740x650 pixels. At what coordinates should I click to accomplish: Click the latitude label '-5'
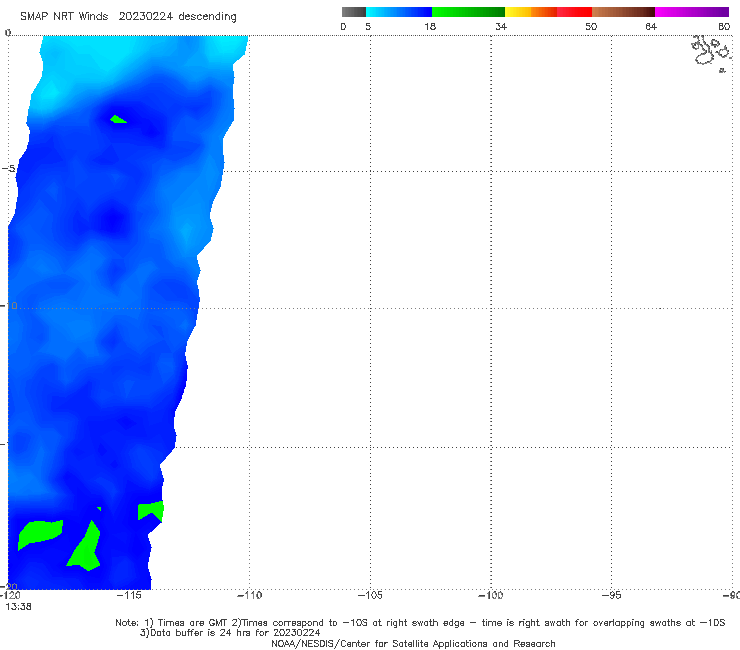pos(8,169)
